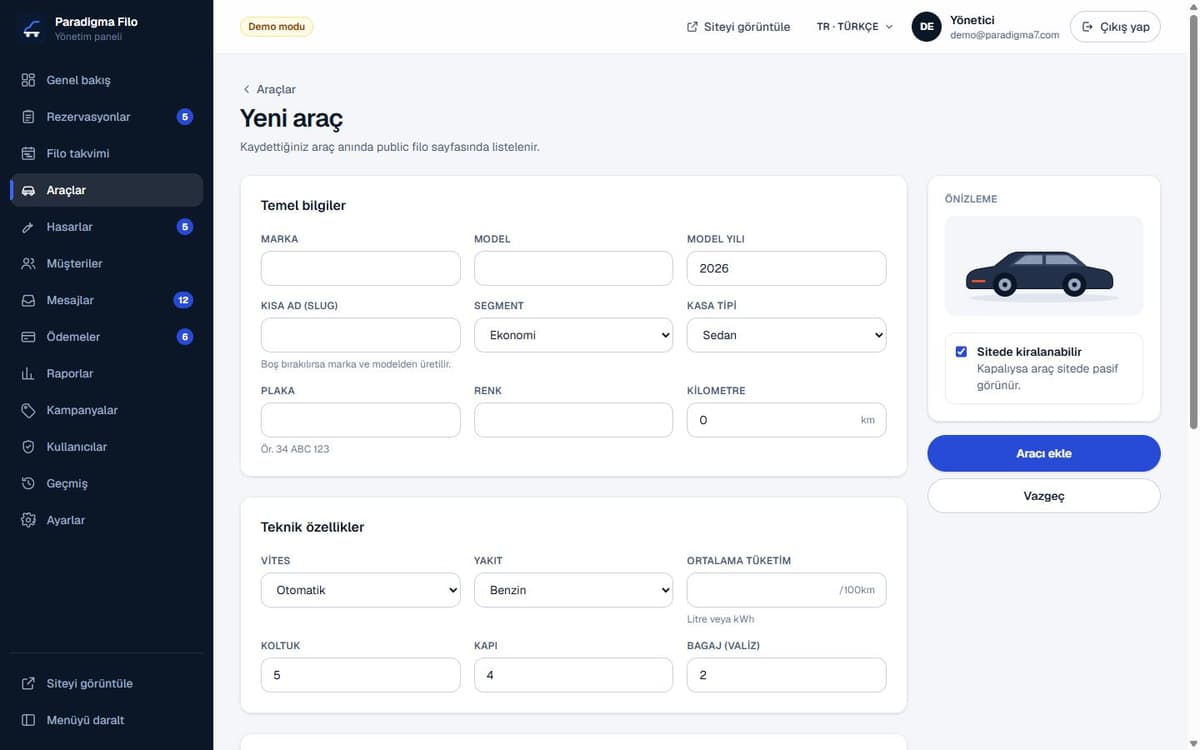Click the Ayarlar gear icon

28,520
